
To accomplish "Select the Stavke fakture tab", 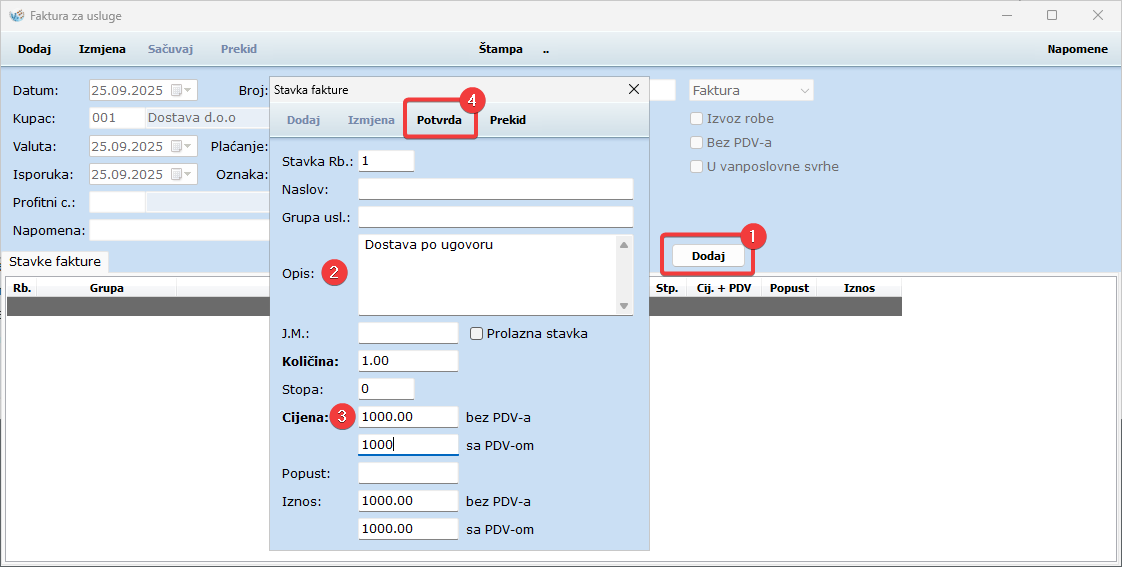I will (x=55, y=261).
